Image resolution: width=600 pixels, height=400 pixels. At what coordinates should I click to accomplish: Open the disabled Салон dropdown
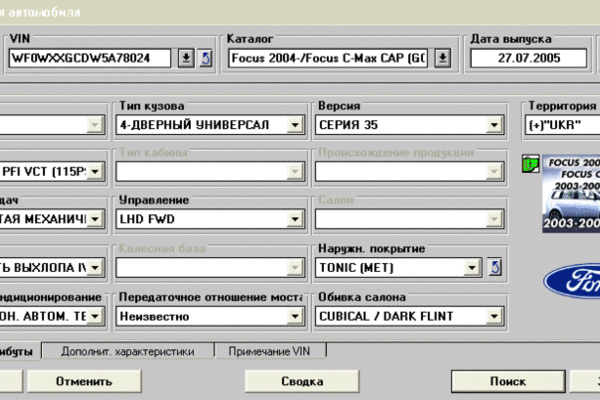click(x=494, y=219)
